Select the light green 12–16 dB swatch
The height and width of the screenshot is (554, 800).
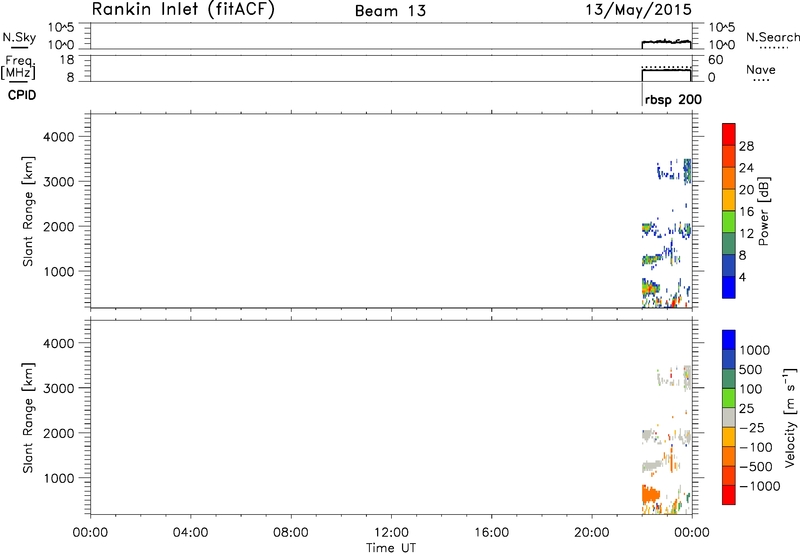tap(729, 222)
